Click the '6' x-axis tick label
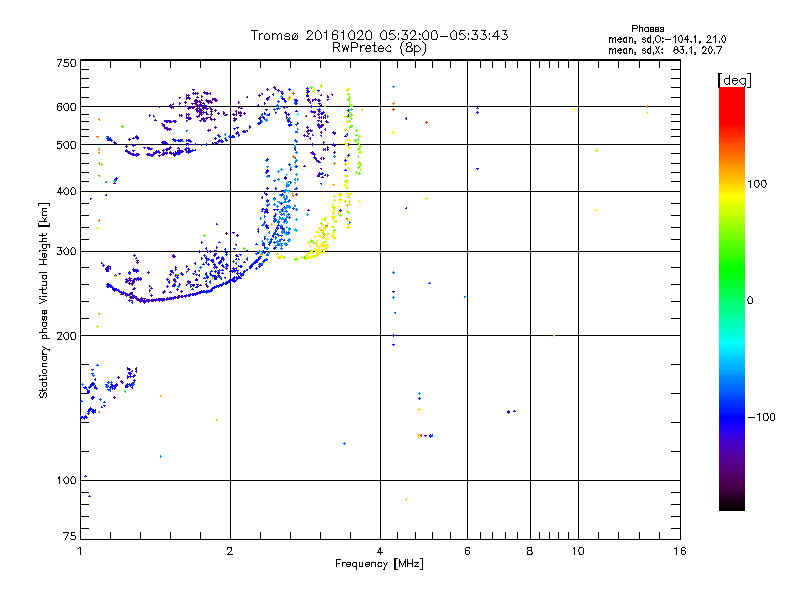The height and width of the screenshot is (600, 800). [467, 551]
